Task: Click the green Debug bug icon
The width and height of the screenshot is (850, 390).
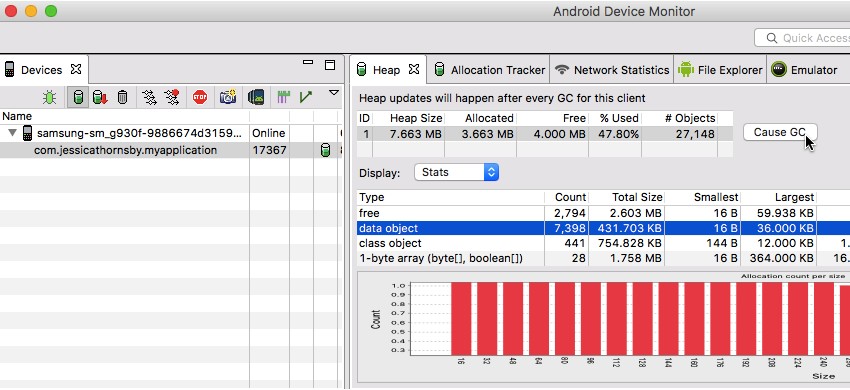Action: (49, 97)
